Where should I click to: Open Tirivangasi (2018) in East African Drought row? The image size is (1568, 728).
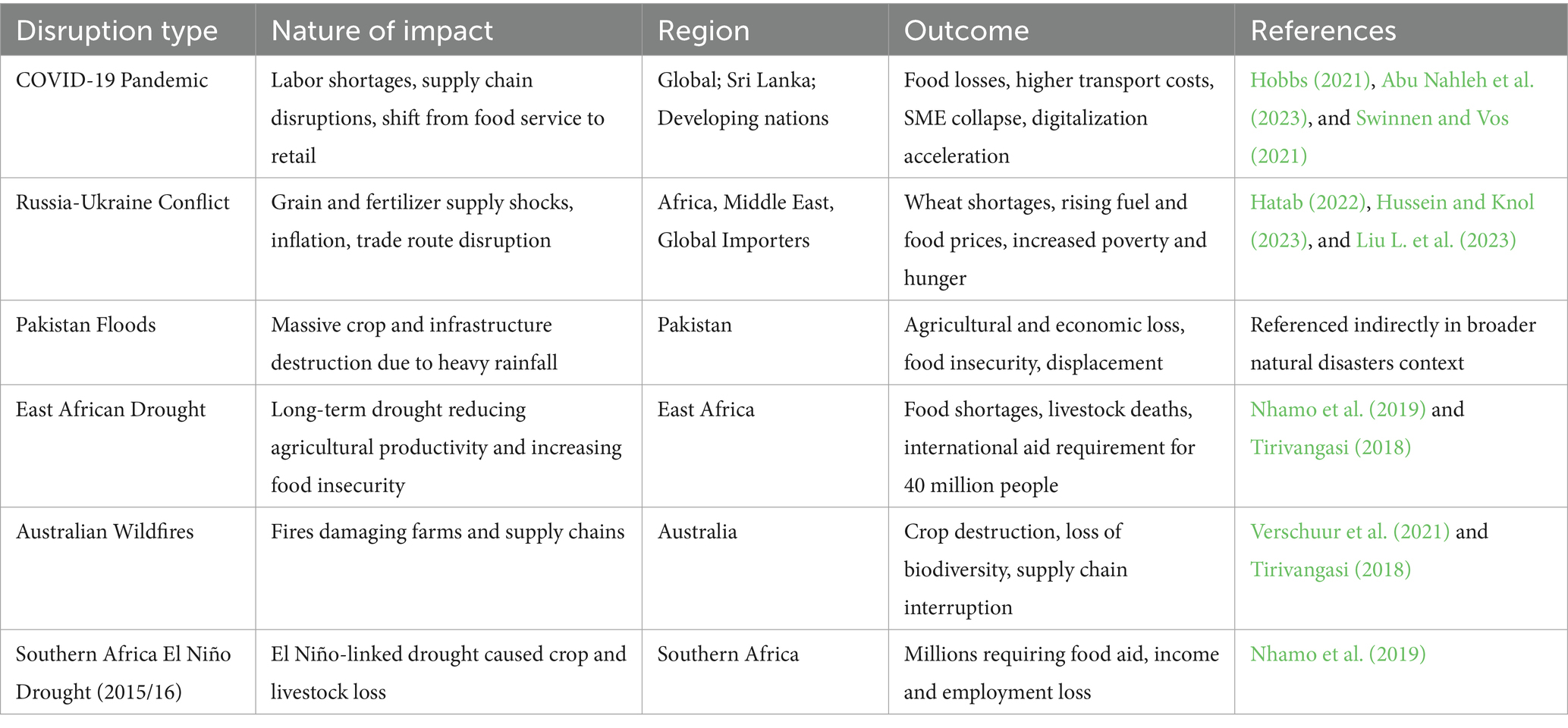click(1330, 447)
